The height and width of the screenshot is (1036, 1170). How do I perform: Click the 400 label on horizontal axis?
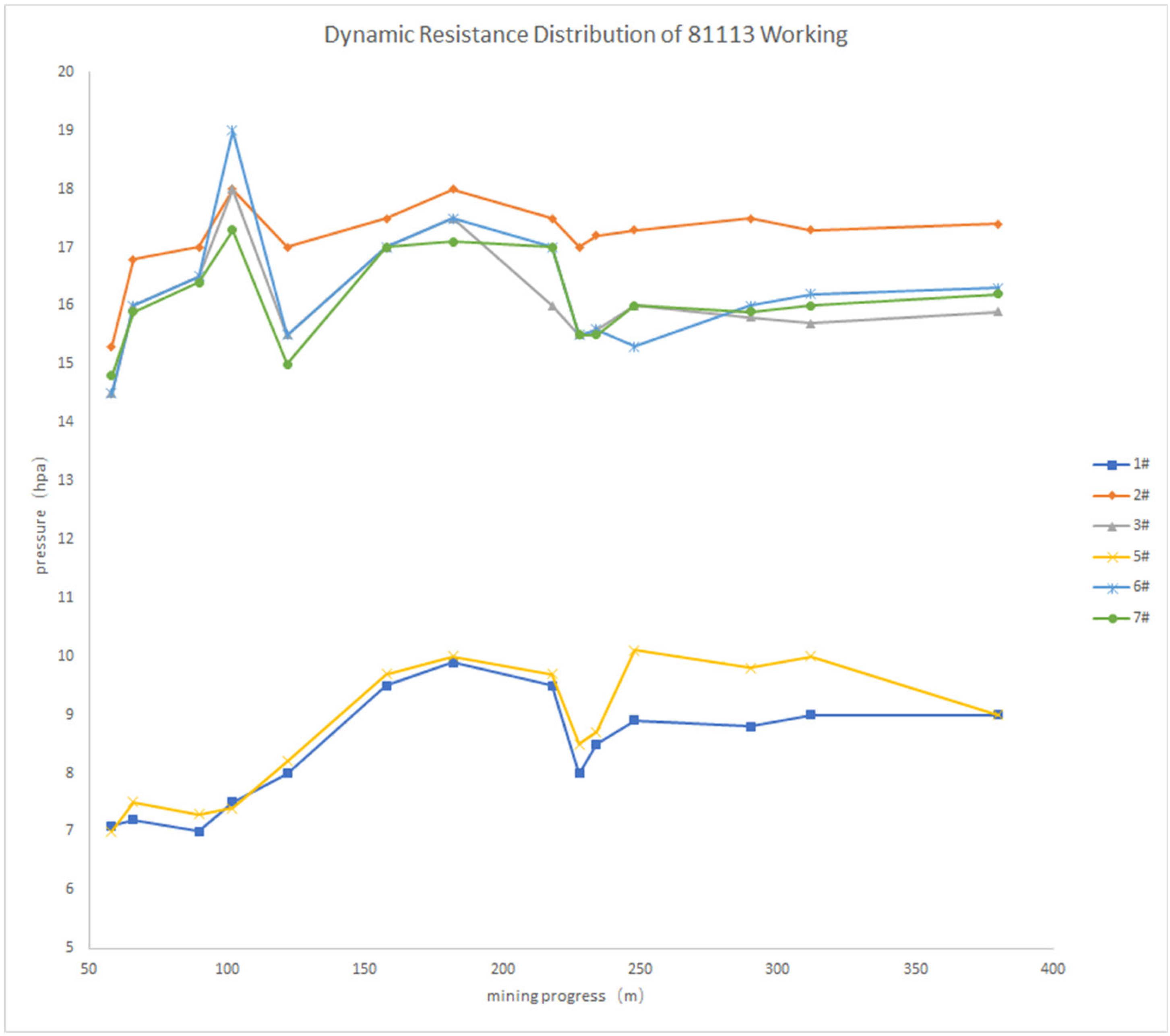(x=1053, y=969)
